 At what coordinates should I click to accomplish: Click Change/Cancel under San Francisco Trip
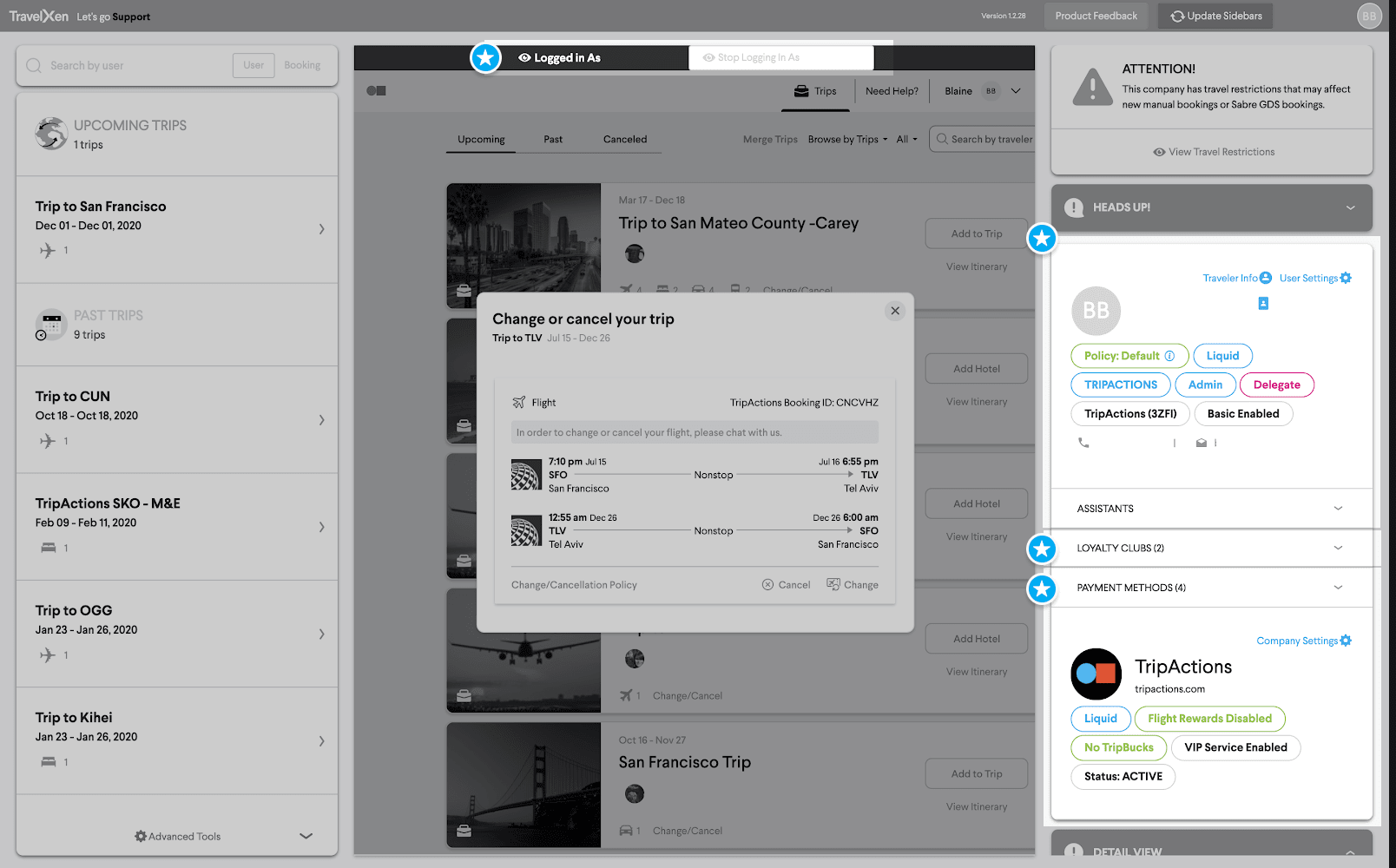[687, 831]
